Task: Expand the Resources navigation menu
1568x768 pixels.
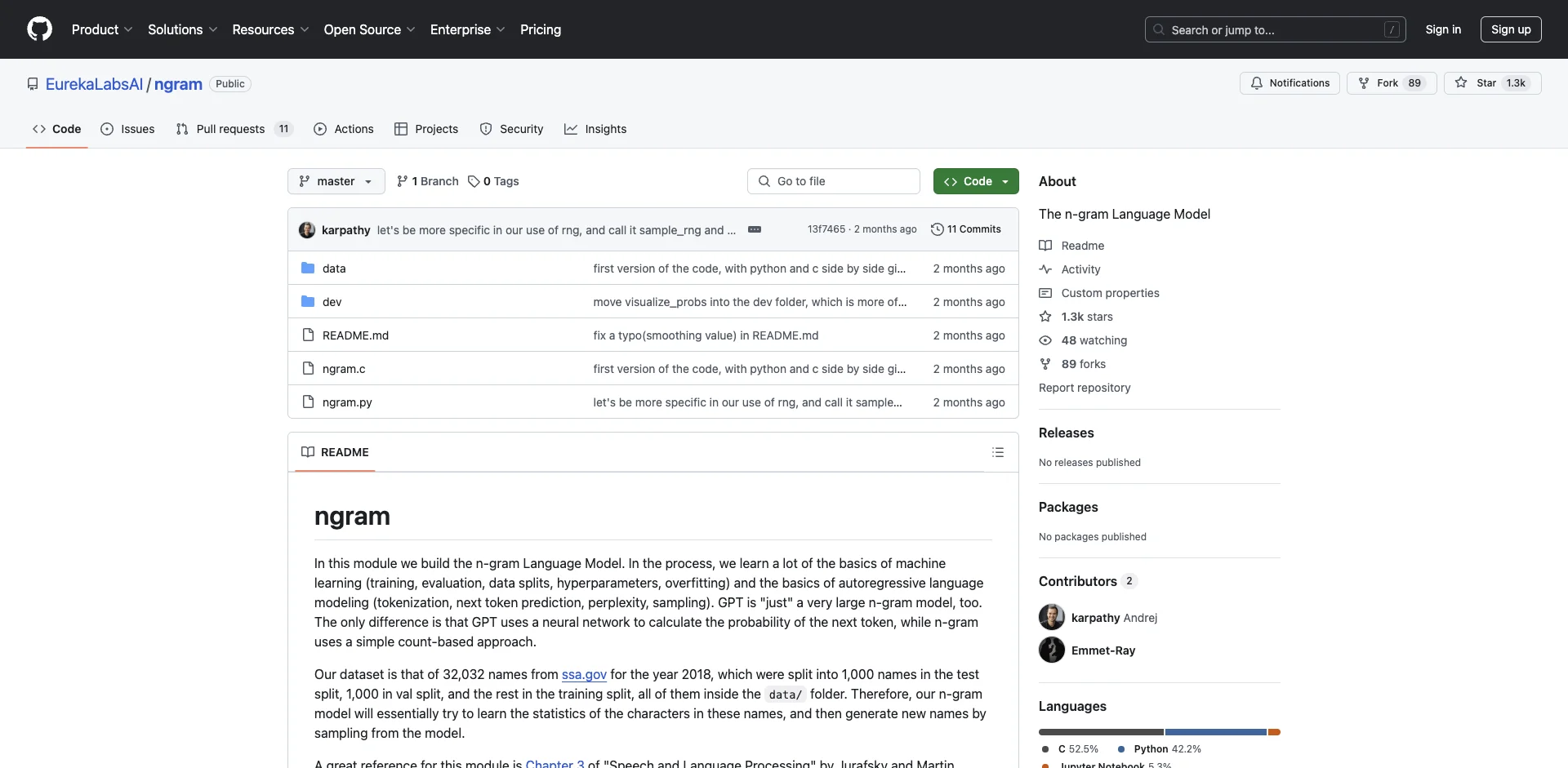Action: pos(270,29)
